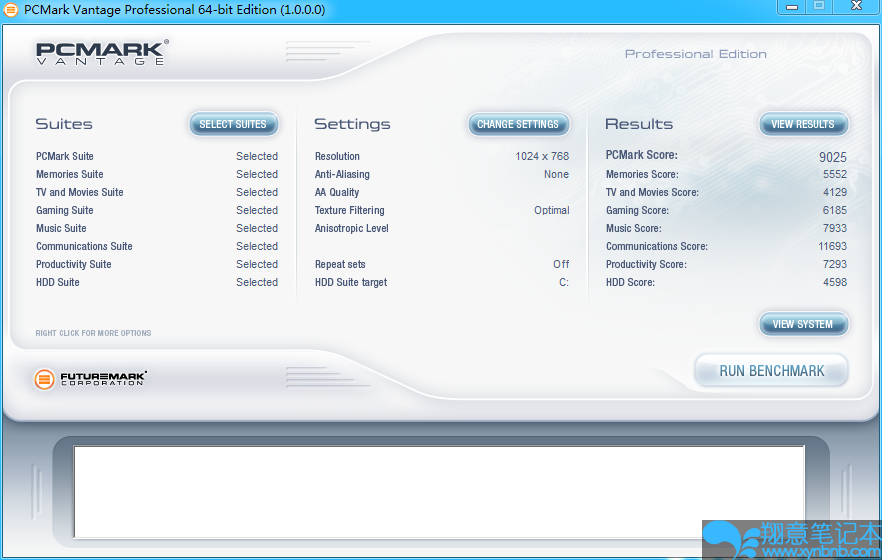Open CHANGE SETTINGS
The height and width of the screenshot is (560, 882).
click(x=518, y=124)
